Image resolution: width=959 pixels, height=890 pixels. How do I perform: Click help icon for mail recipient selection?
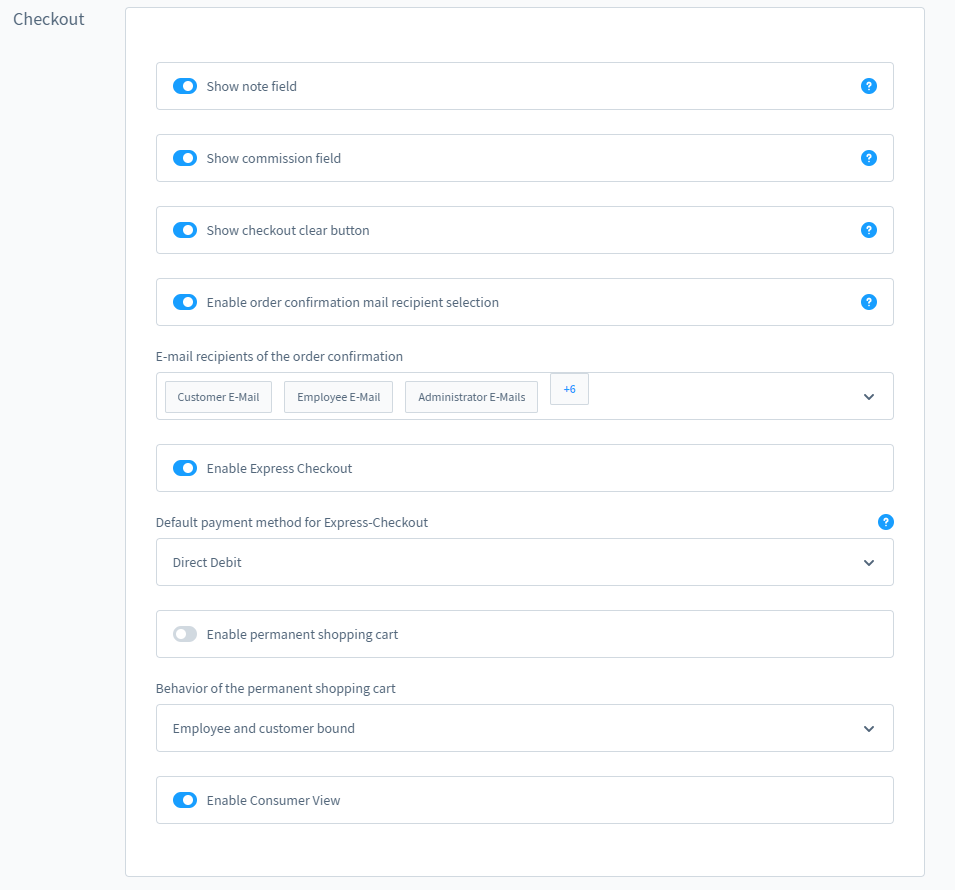[x=868, y=302]
